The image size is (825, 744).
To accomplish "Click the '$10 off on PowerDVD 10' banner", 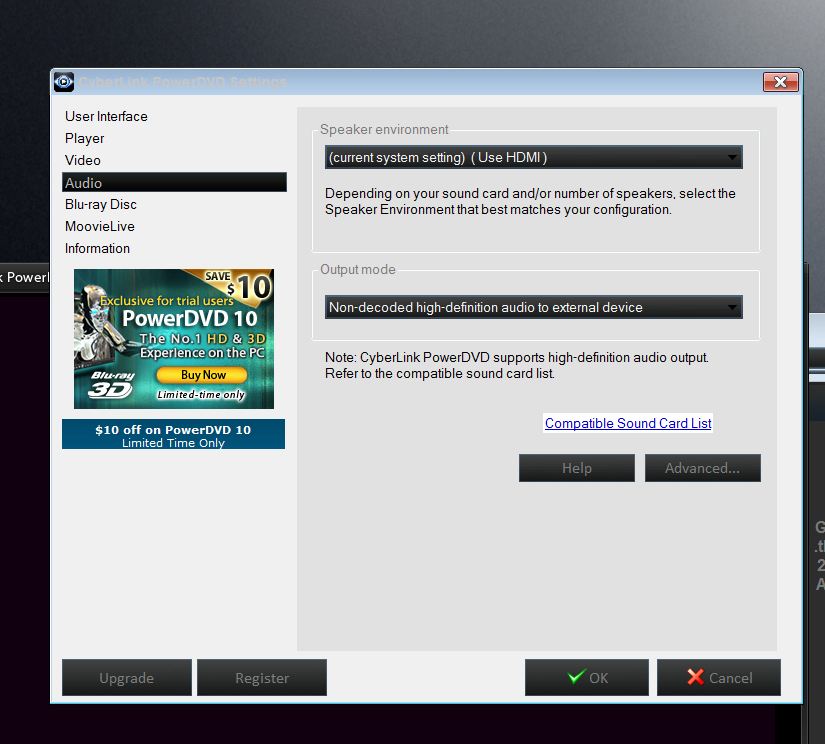I will click(174, 435).
